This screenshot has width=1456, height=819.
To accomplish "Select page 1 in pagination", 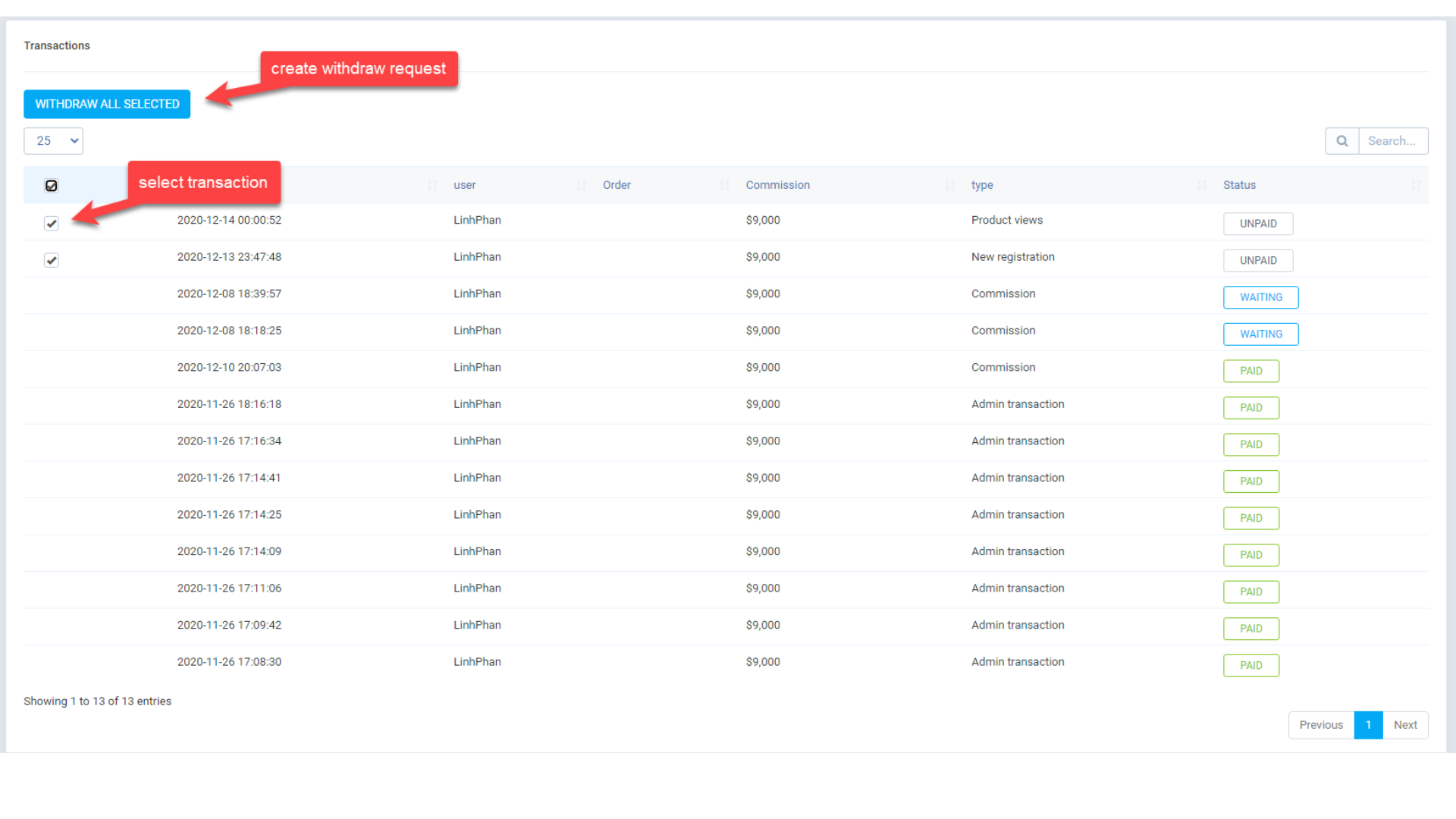I will pos(1368,724).
